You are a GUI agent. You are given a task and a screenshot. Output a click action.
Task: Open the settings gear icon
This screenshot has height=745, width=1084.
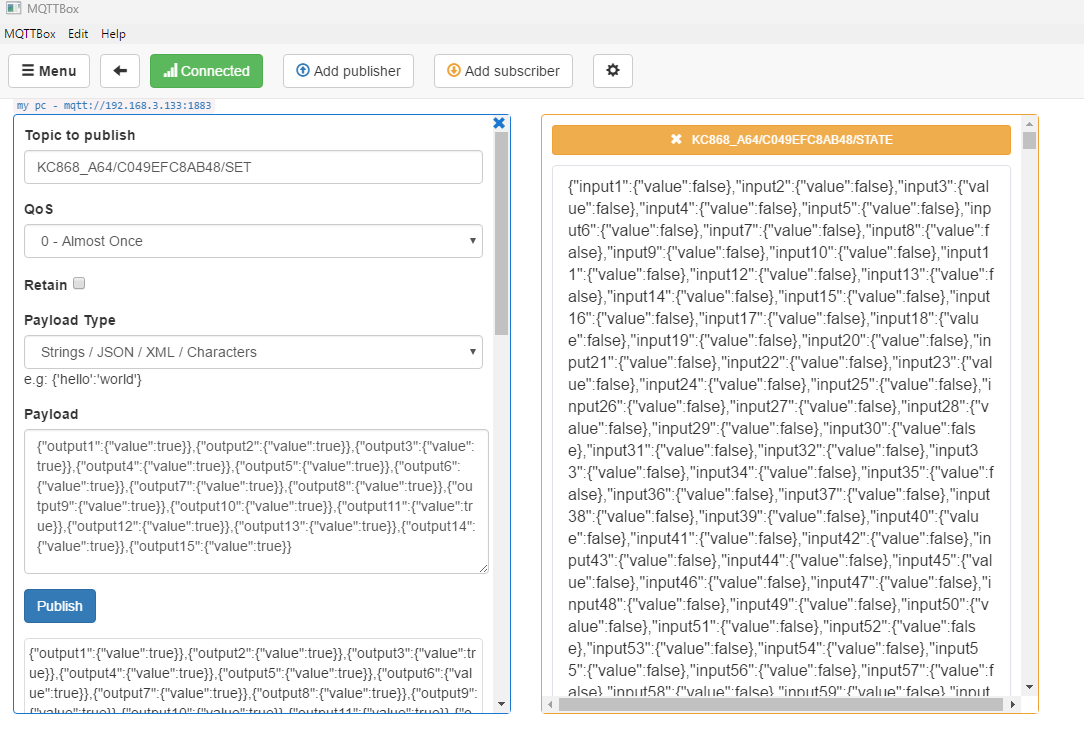click(613, 71)
